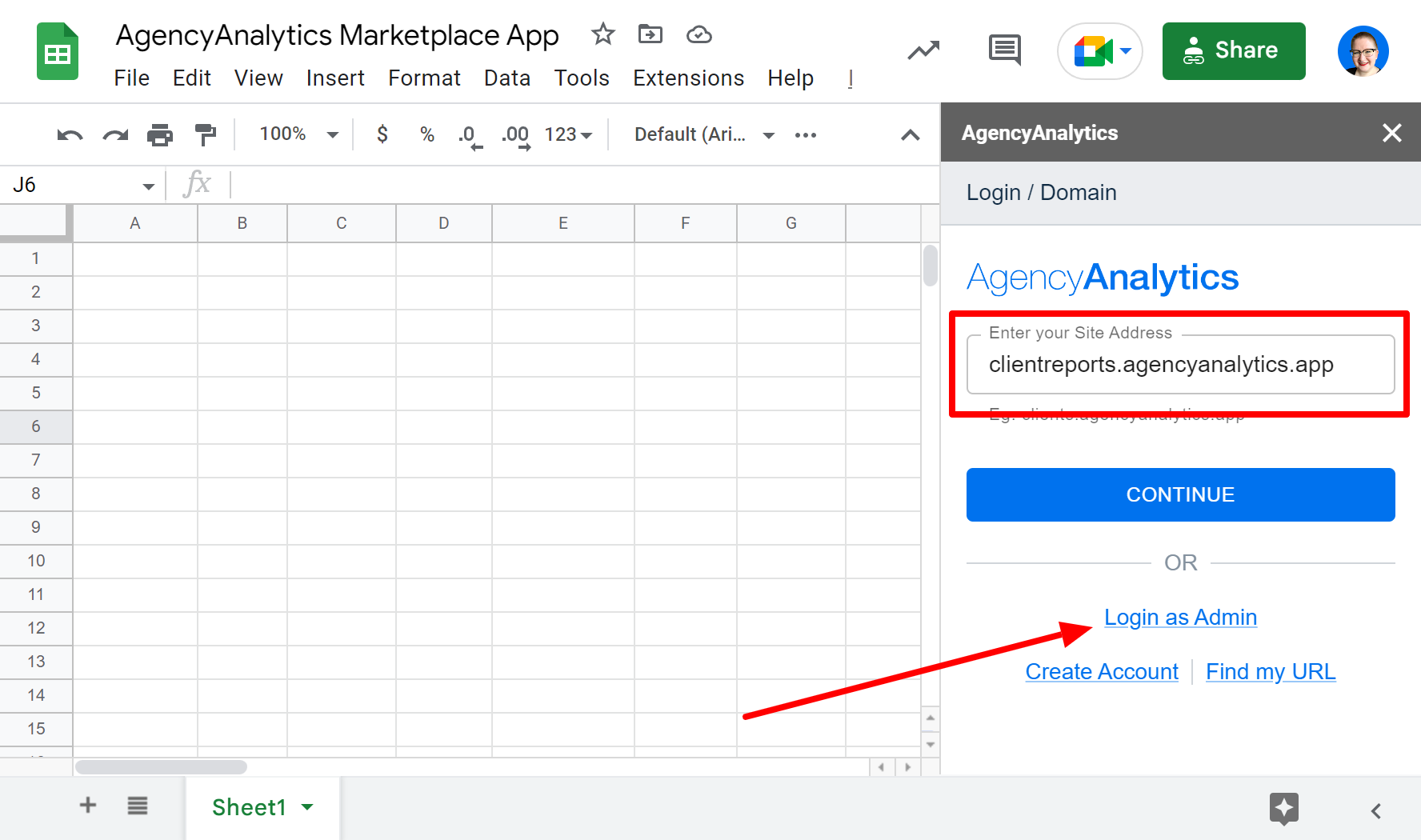
Task: Select column E header
Action: (x=563, y=223)
